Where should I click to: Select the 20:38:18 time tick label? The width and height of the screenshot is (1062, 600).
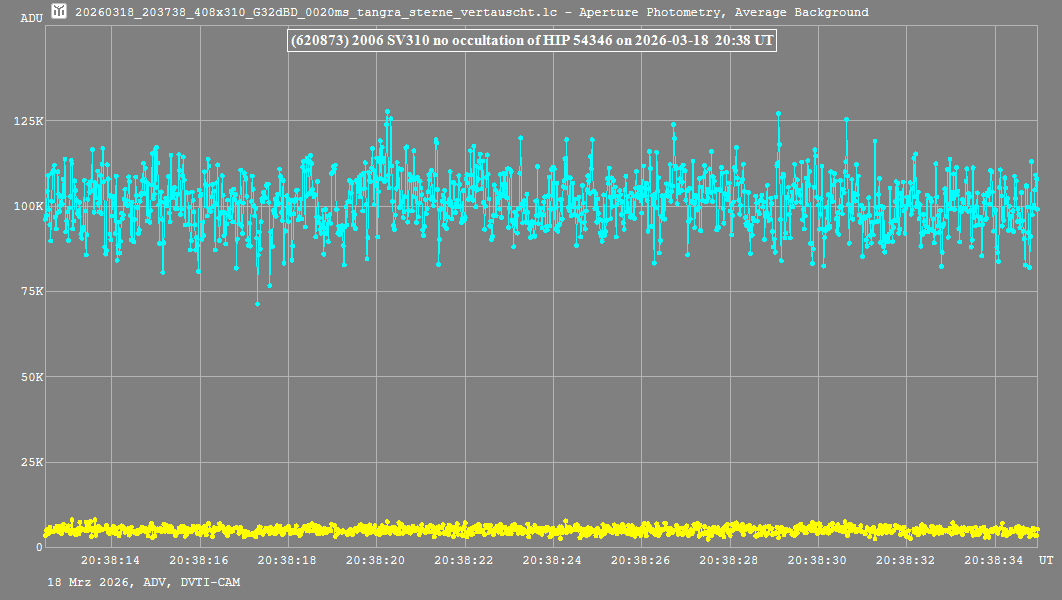coord(287,561)
